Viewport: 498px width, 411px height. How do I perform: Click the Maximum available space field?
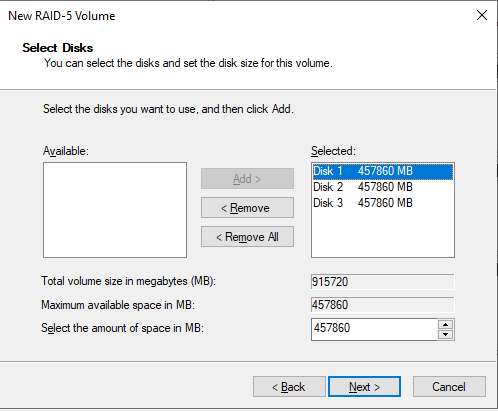pyautogui.click(x=382, y=305)
